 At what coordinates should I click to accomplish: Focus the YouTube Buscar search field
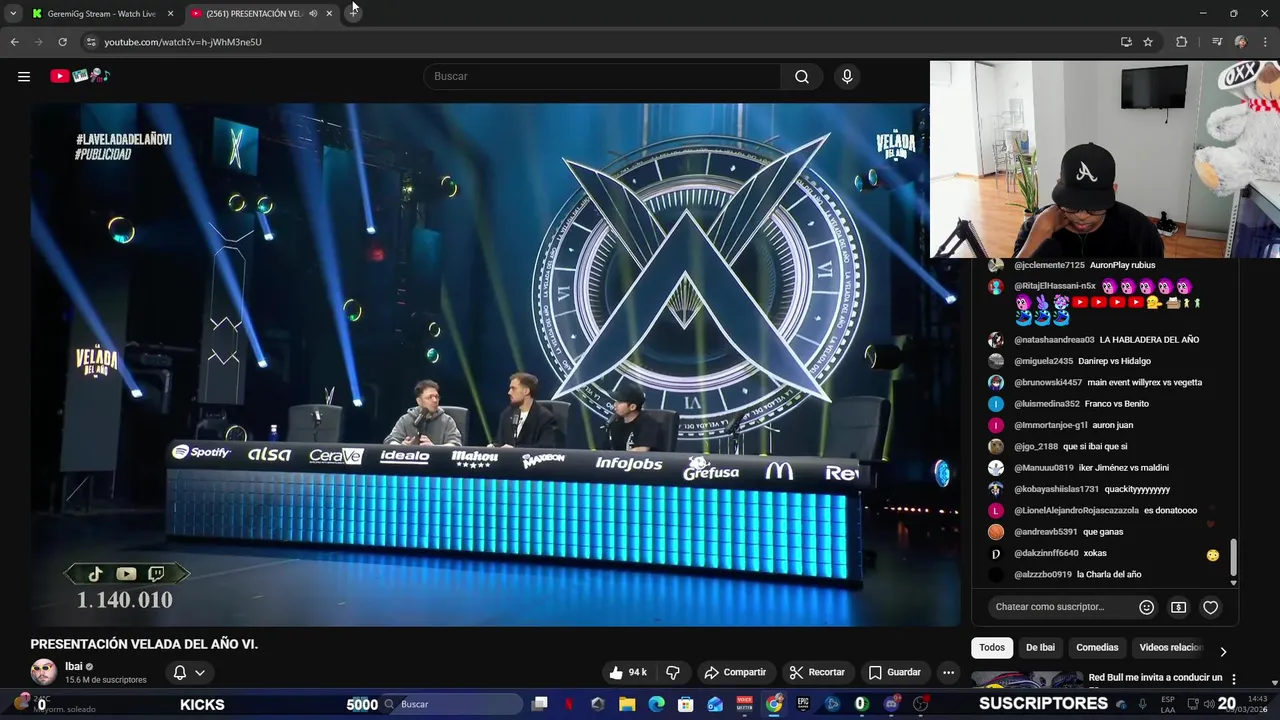click(602, 76)
